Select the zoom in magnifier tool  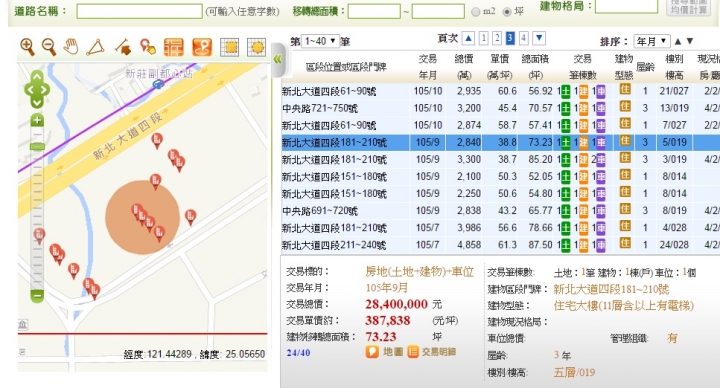point(28,46)
